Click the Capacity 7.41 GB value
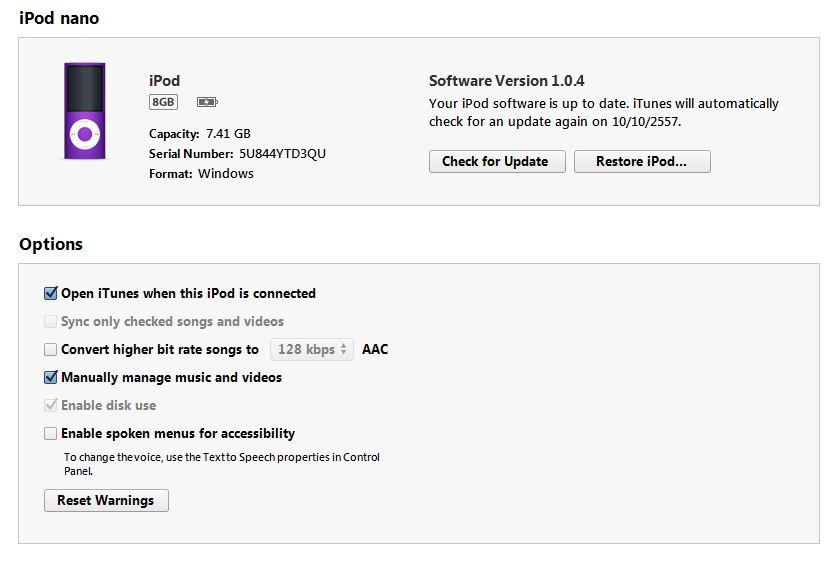The height and width of the screenshot is (561, 837). point(227,134)
